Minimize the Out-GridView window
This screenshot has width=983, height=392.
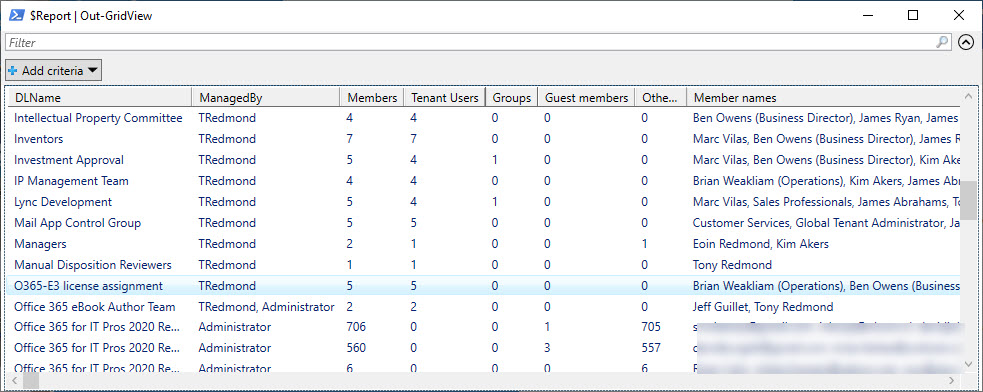click(x=868, y=16)
